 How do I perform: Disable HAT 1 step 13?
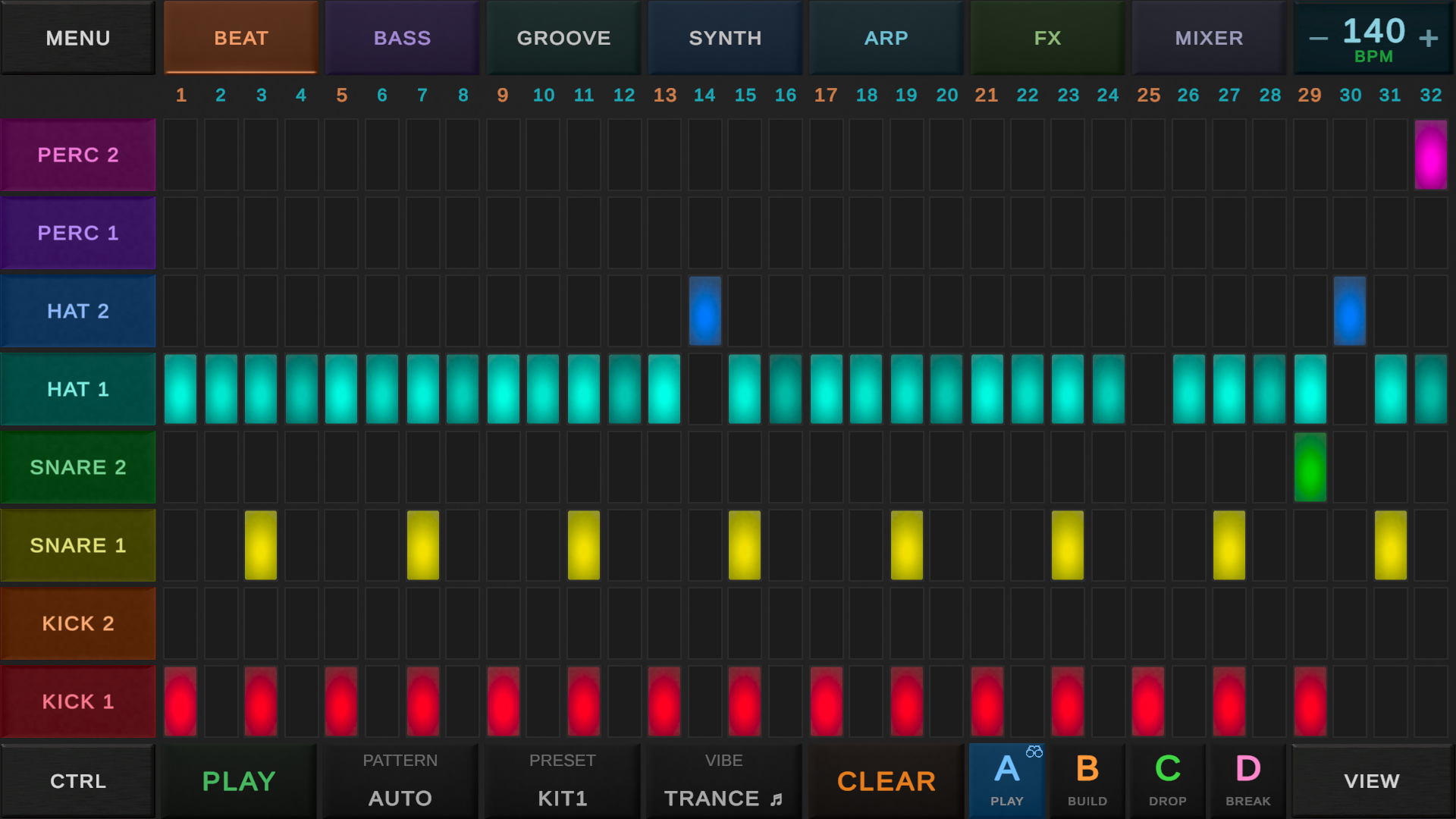664,389
